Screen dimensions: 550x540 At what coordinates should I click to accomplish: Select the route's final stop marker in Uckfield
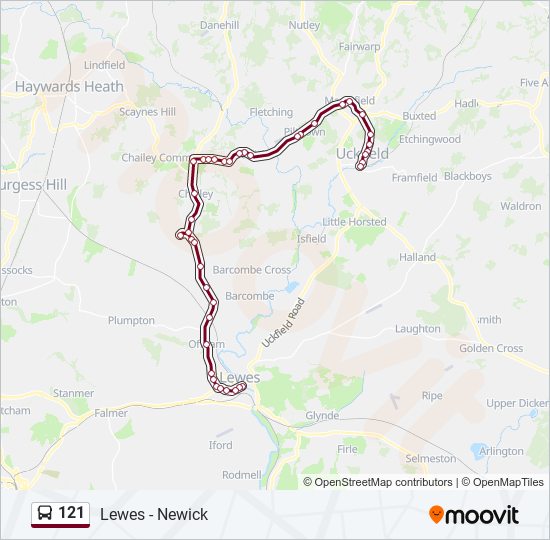pos(360,167)
